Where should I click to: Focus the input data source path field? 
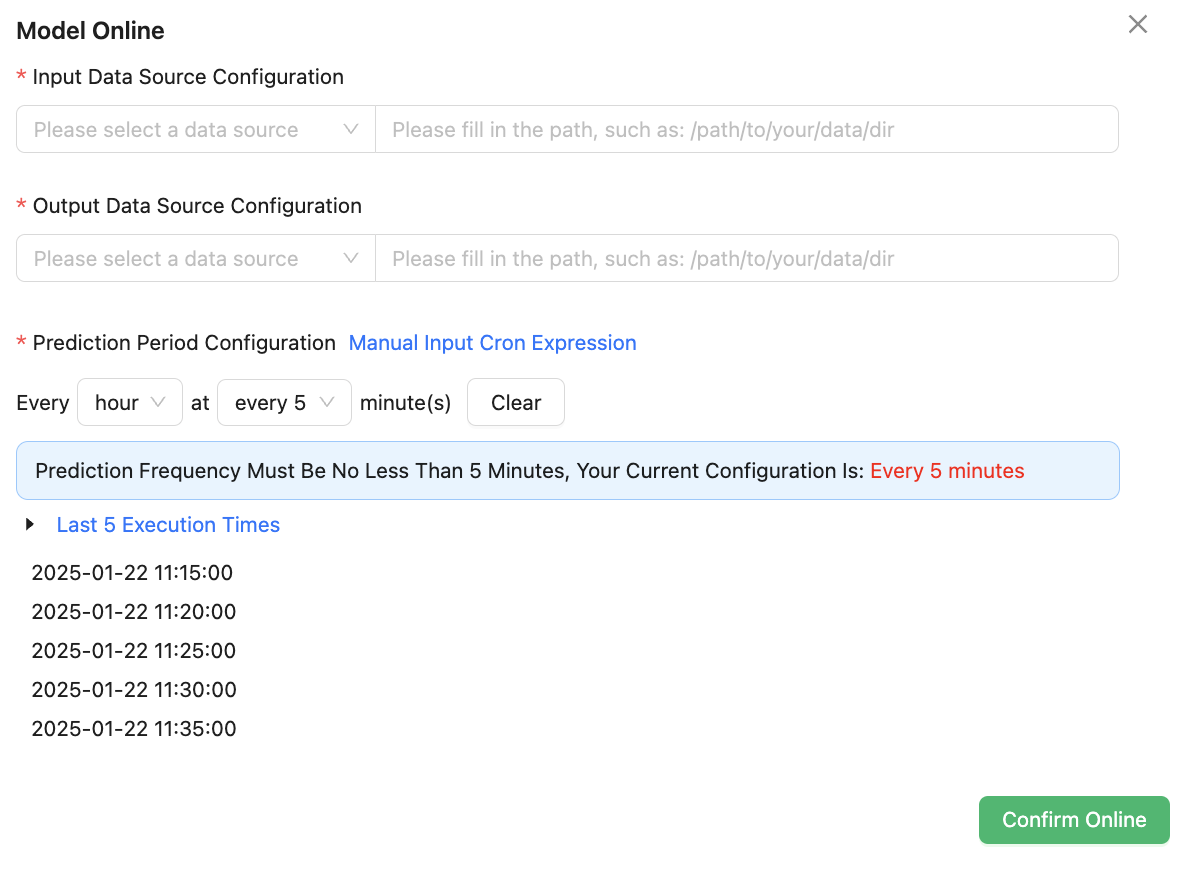click(745, 129)
